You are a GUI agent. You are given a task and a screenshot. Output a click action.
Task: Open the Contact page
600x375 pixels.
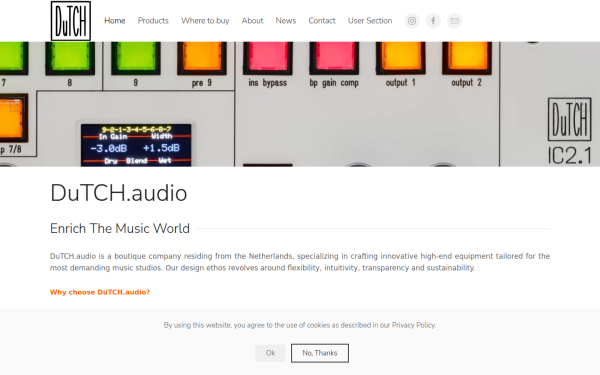pyautogui.click(x=322, y=21)
